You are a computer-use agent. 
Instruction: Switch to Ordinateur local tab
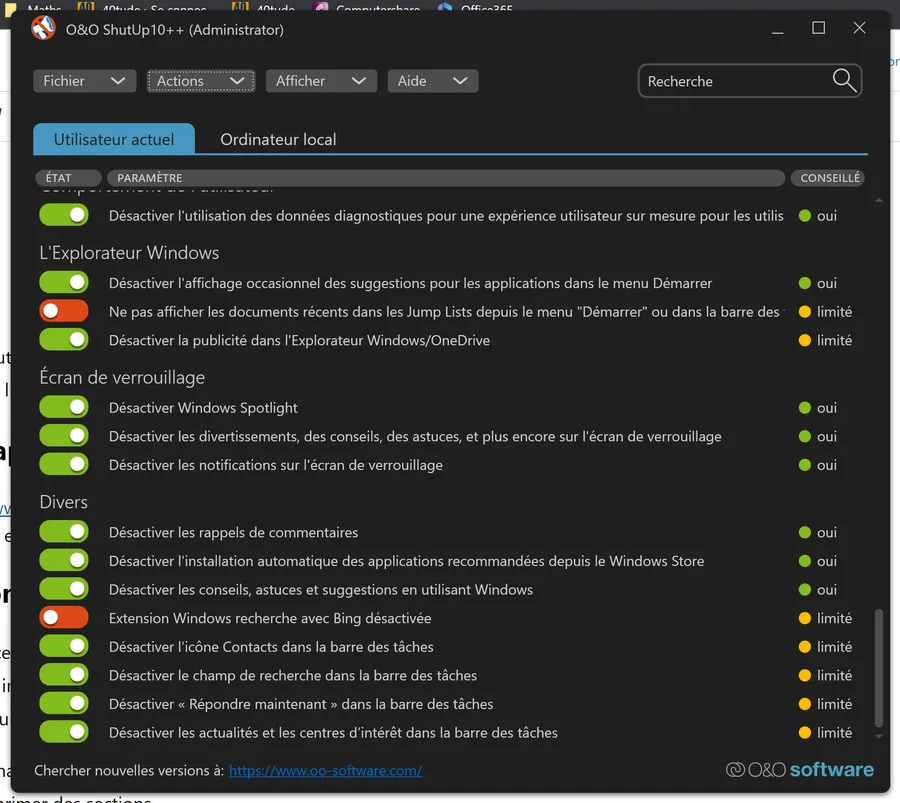coord(278,139)
